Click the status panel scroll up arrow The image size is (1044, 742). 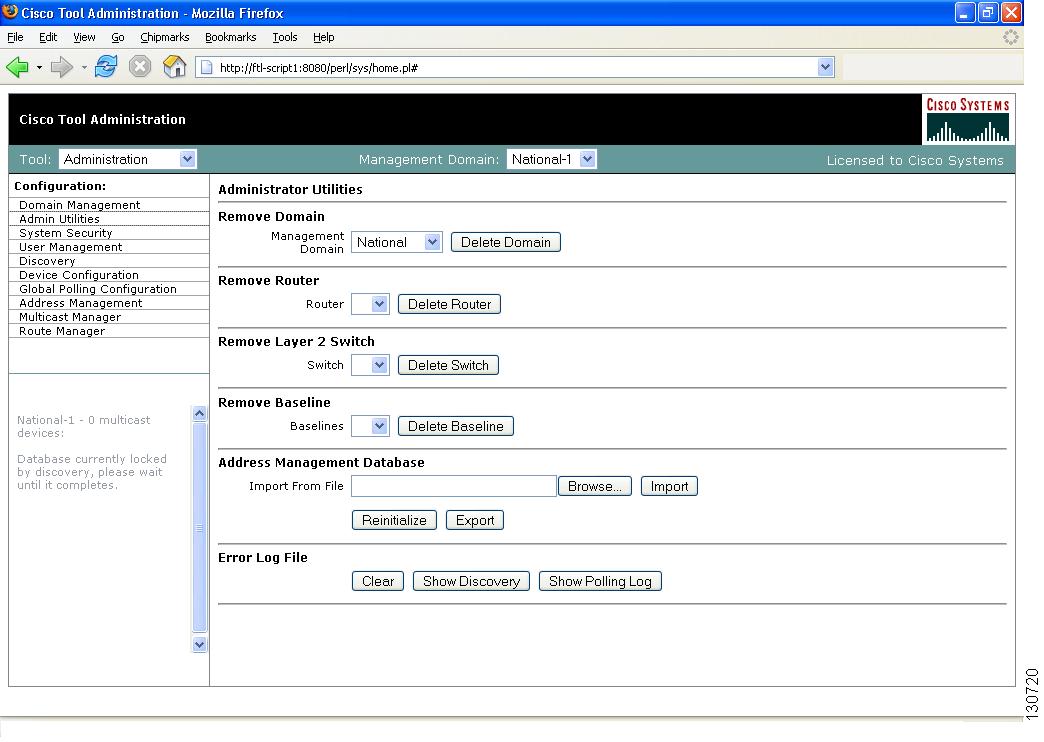pyautogui.click(x=199, y=414)
